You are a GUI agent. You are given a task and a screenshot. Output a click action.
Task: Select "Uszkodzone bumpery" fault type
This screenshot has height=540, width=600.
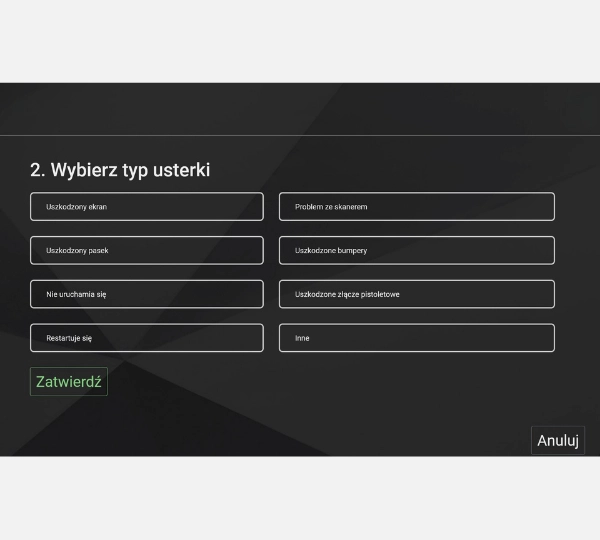[417, 250]
